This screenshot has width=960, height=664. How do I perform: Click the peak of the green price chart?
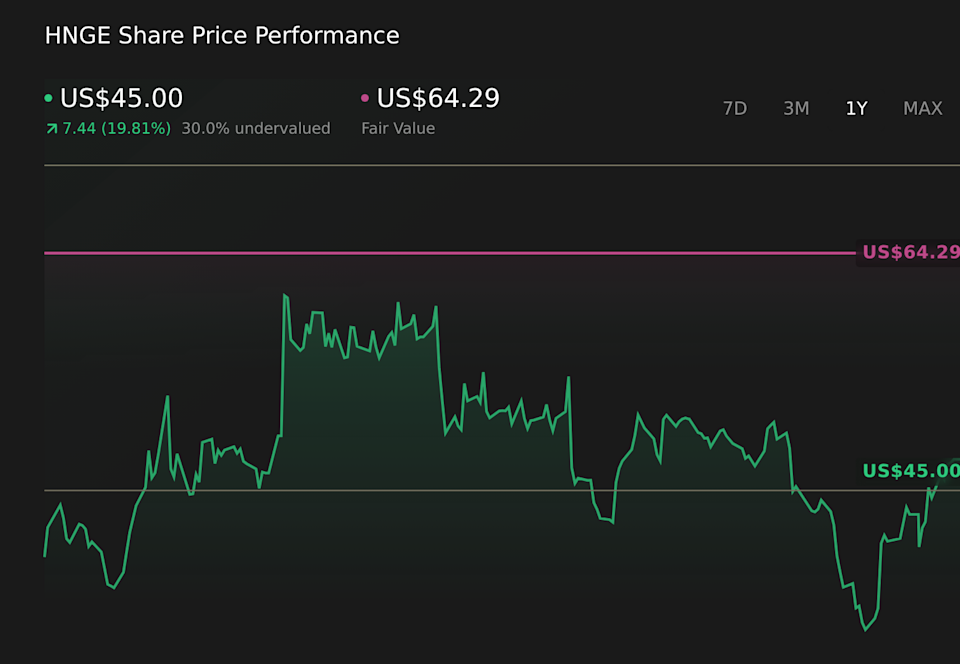tap(286, 294)
